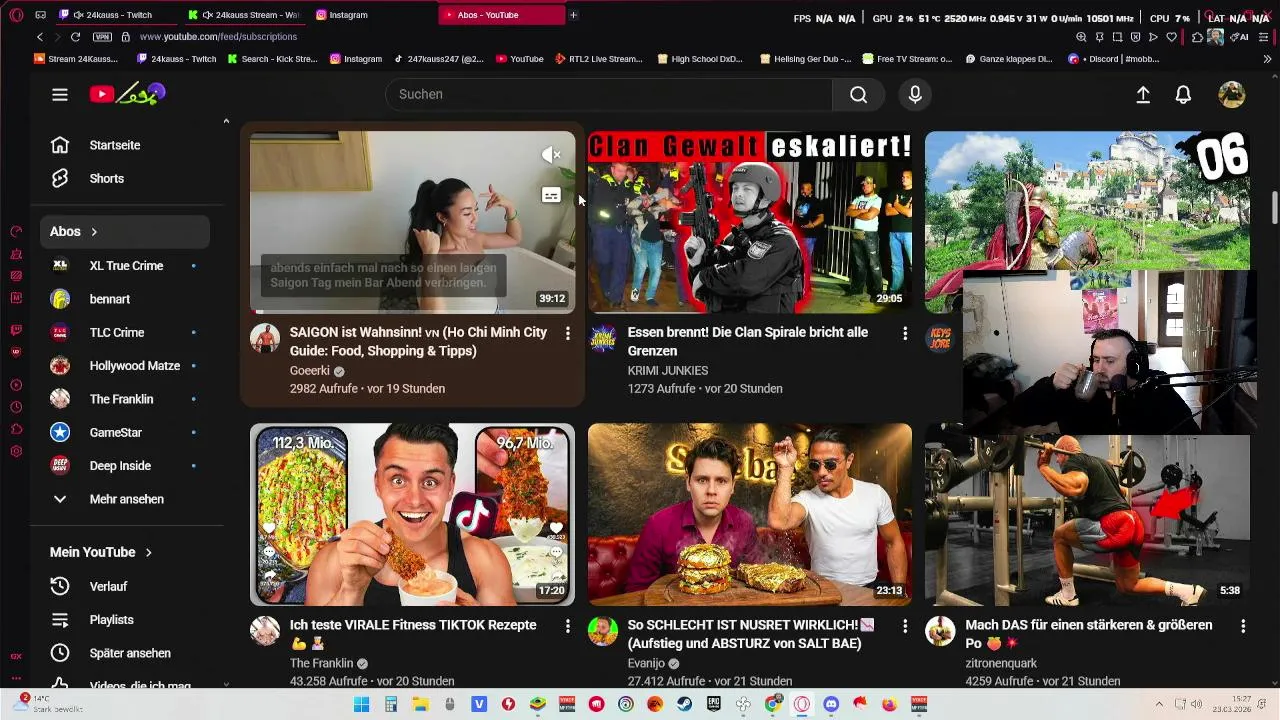The height and width of the screenshot is (720, 1280).
Task: Open the Goeerki channel name
Action: pos(310,371)
